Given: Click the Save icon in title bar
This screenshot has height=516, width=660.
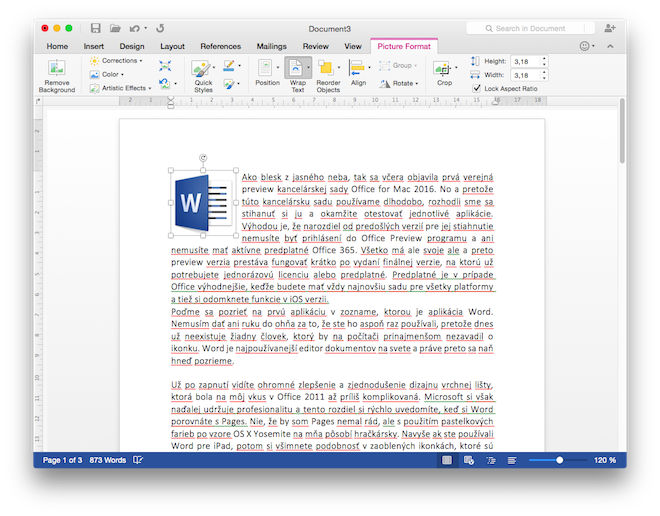Looking at the screenshot, I should point(95,28).
